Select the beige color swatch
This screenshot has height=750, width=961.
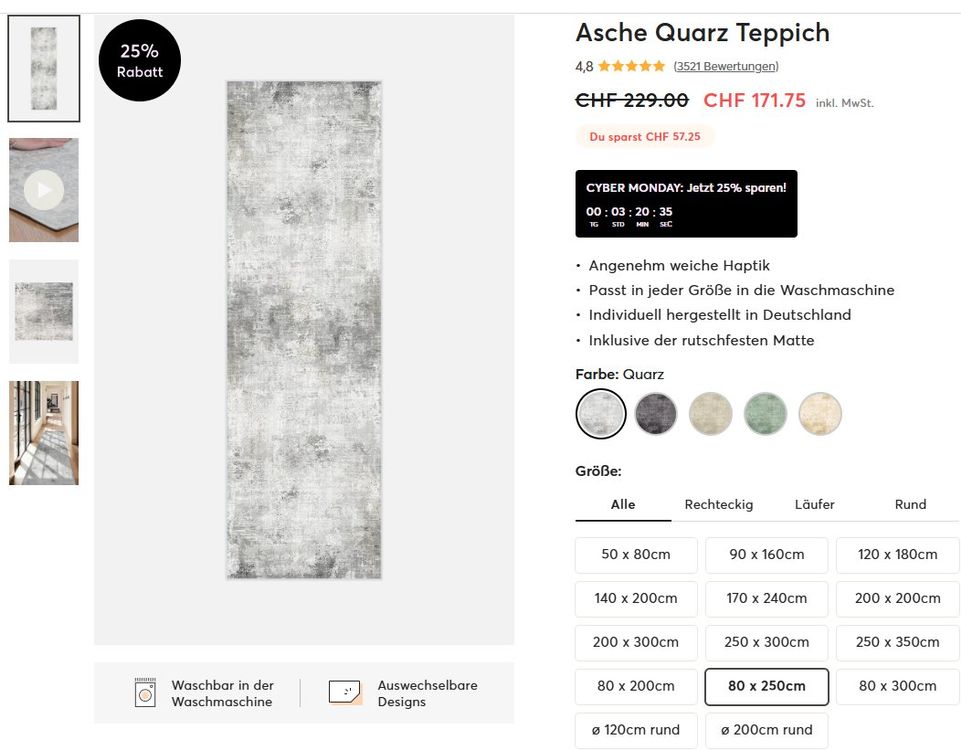(x=711, y=414)
